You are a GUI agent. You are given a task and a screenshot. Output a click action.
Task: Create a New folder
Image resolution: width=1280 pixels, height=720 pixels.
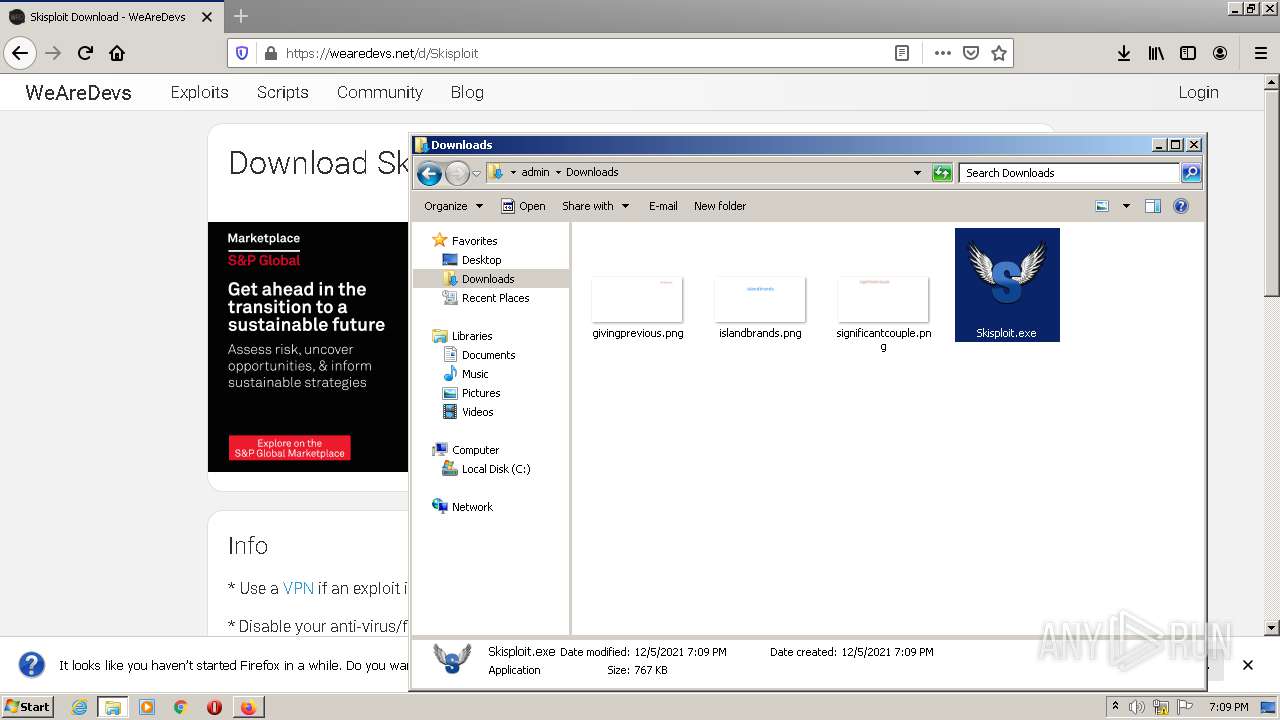[x=720, y=206]
